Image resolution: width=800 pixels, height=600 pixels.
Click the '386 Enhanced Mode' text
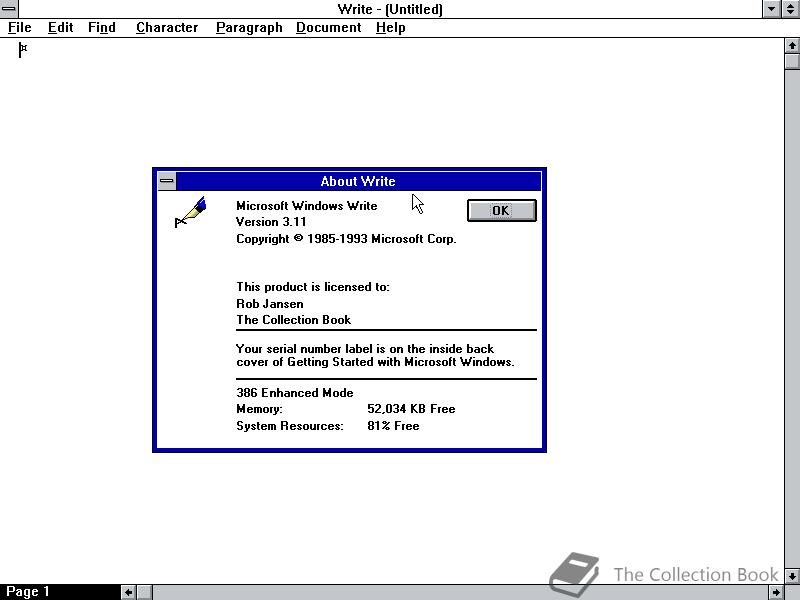295,393
